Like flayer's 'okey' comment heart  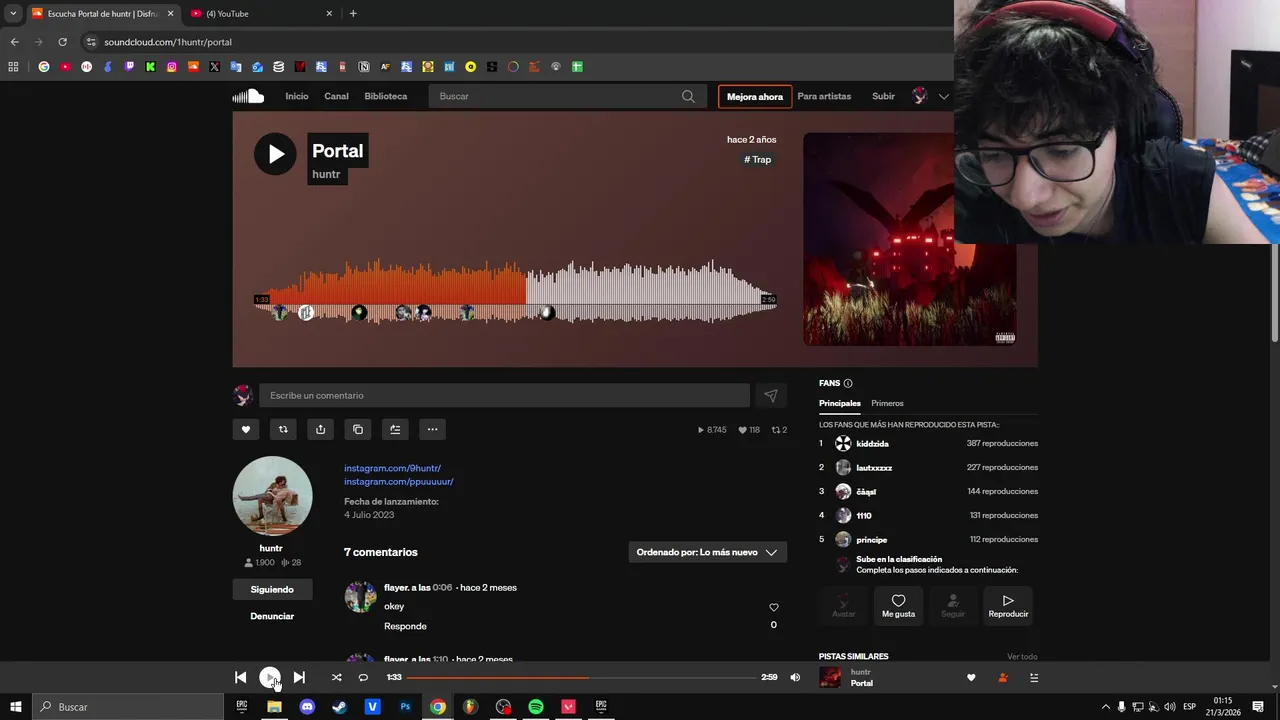pyautogui.click(x=773, y=607)
